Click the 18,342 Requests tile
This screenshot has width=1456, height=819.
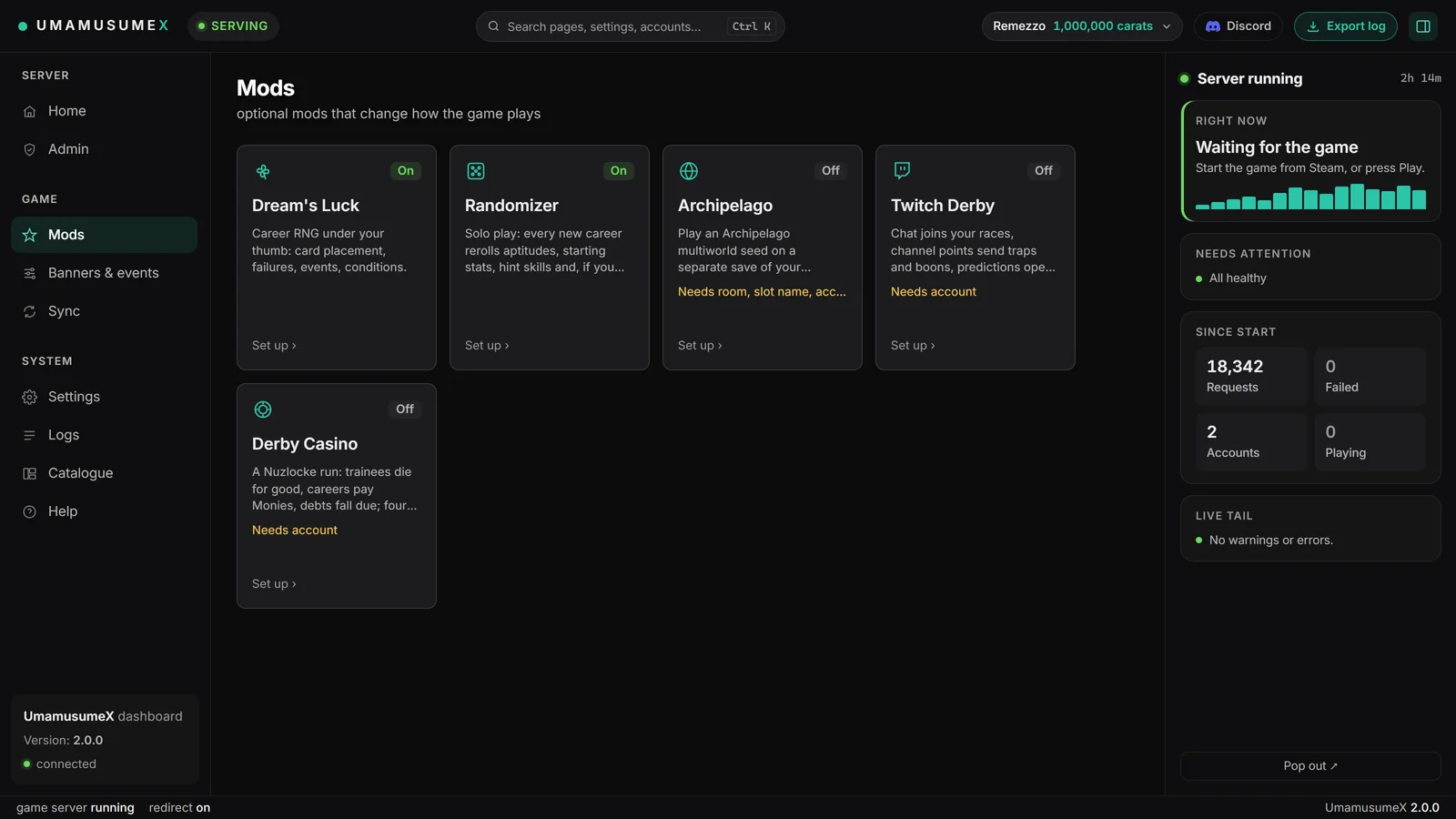click(x=1251, y=377)
